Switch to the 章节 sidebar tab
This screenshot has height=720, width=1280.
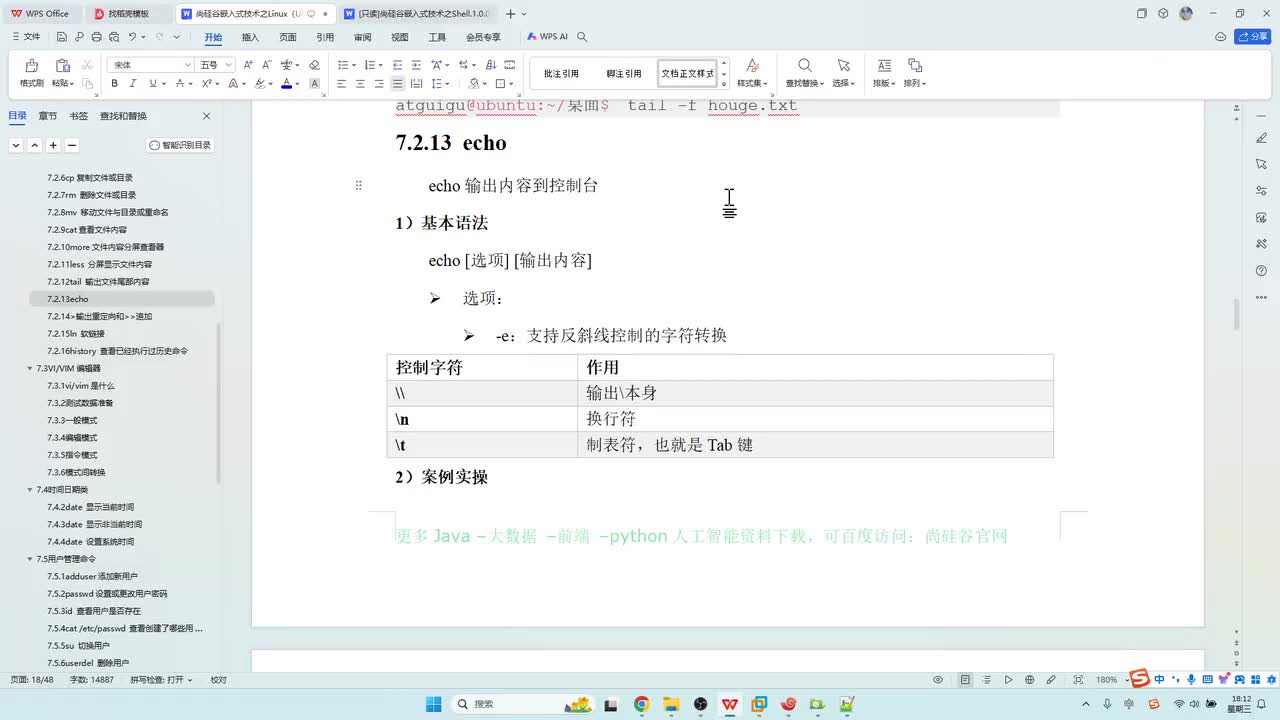point(48,116)
